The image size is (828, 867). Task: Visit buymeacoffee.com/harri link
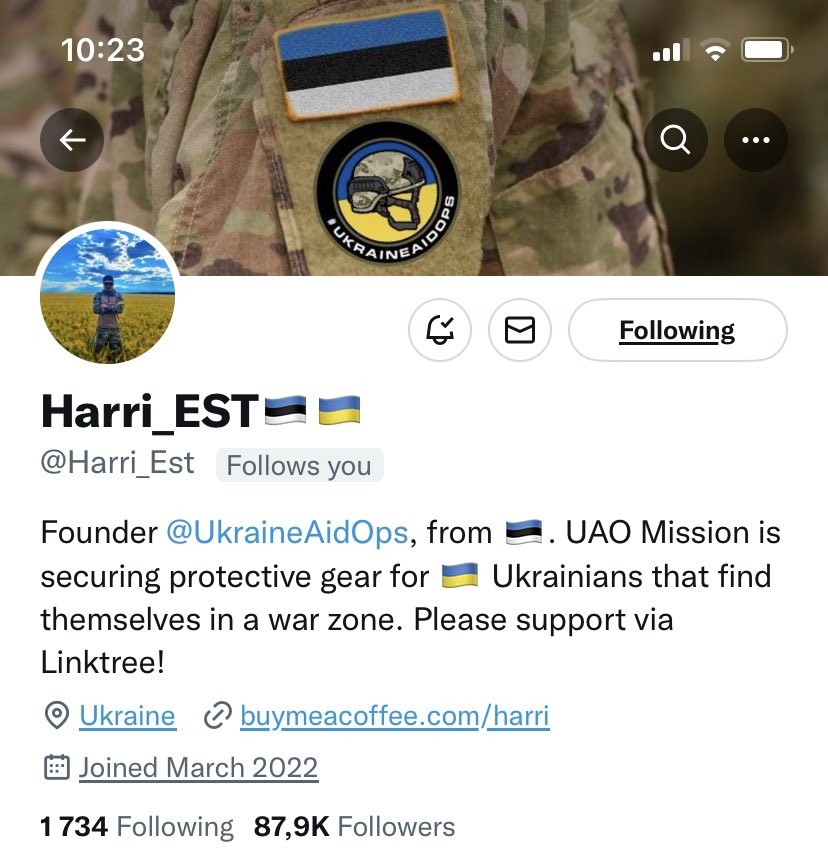(395, 716)
